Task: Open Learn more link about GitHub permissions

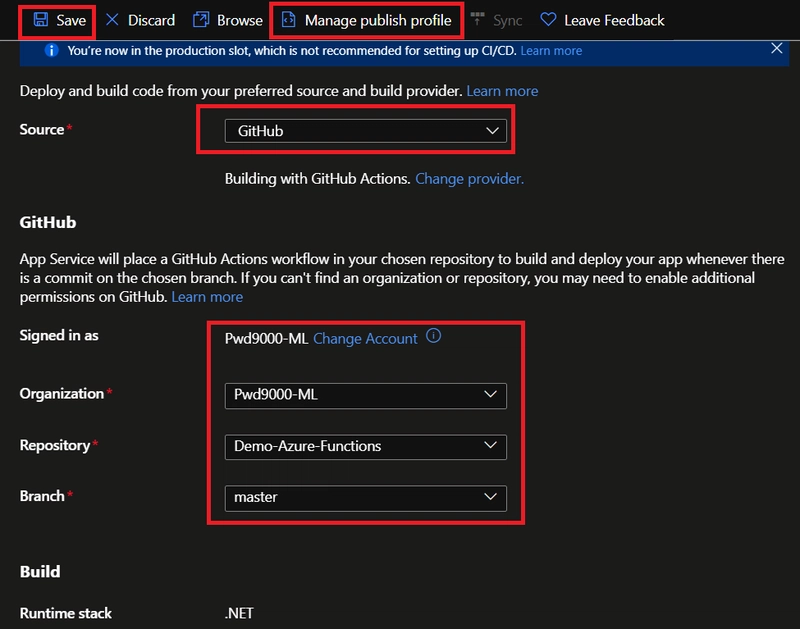Action: 207,297
